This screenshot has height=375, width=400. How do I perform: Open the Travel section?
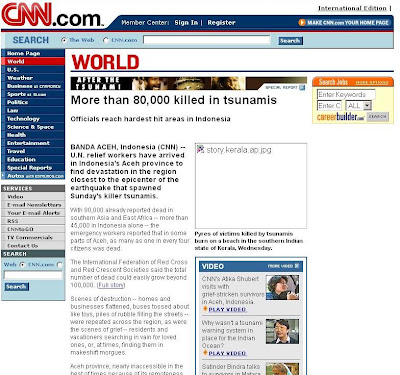[33, 151]
